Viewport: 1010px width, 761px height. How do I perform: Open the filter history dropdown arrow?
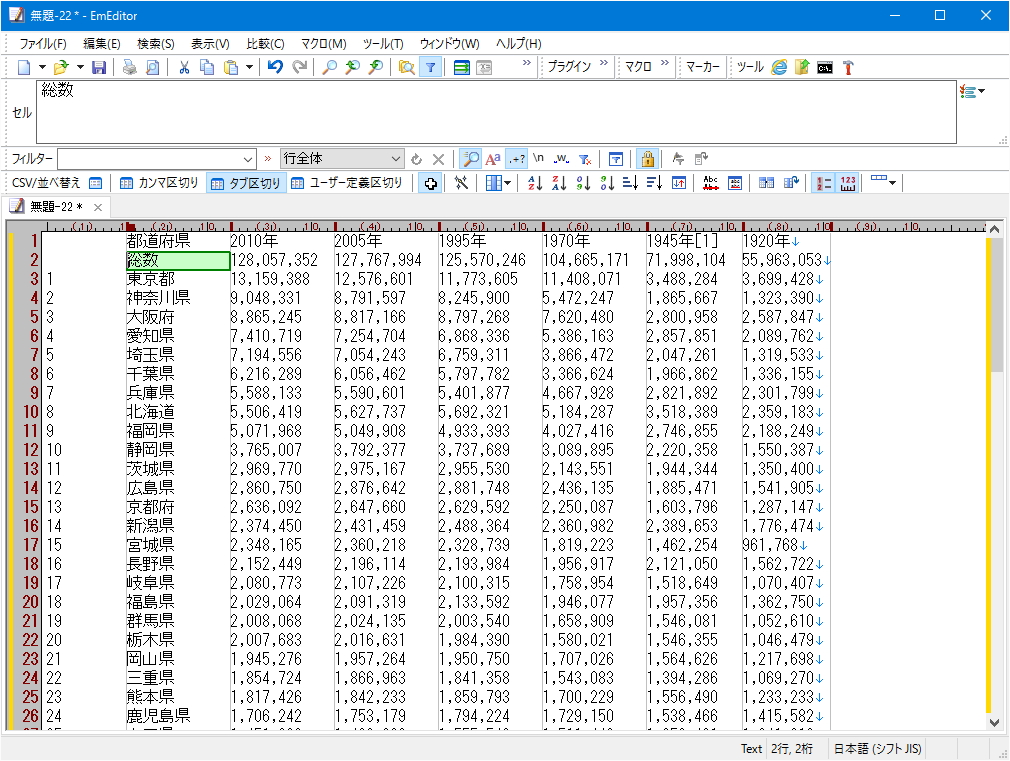click(248, 159)
